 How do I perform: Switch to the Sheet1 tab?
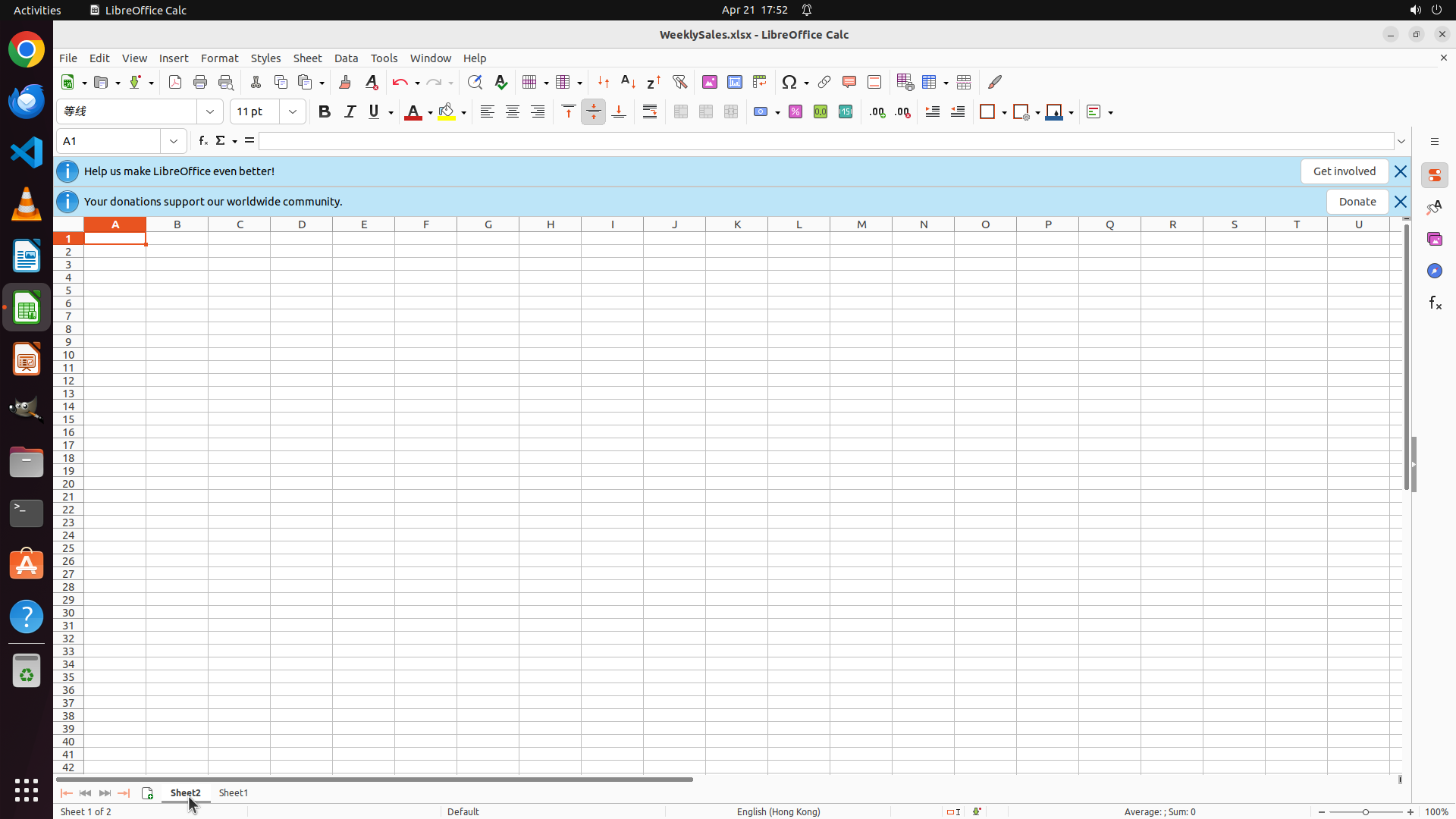pyautogui.click(x=234, y=792)
